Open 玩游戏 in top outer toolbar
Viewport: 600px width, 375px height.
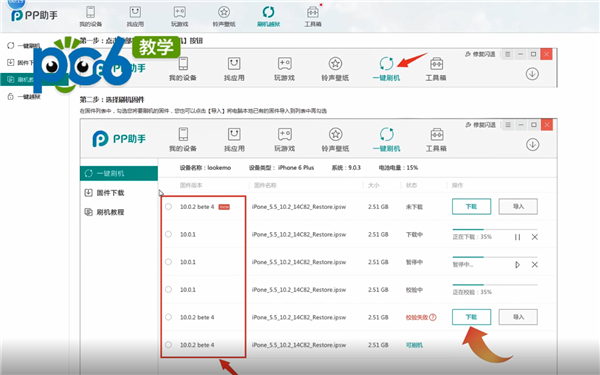click(179, 16)
